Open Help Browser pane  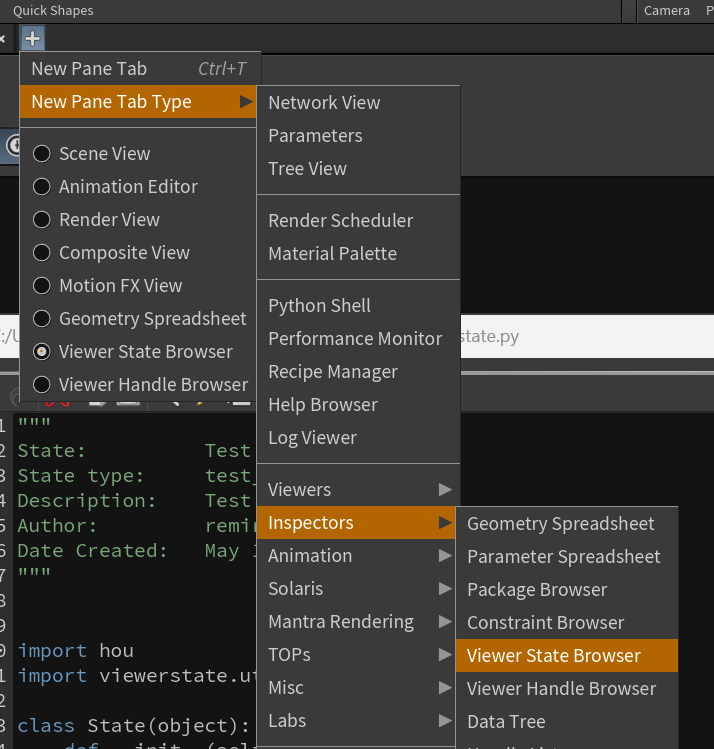pyautogui.click(x=358, y=405)
